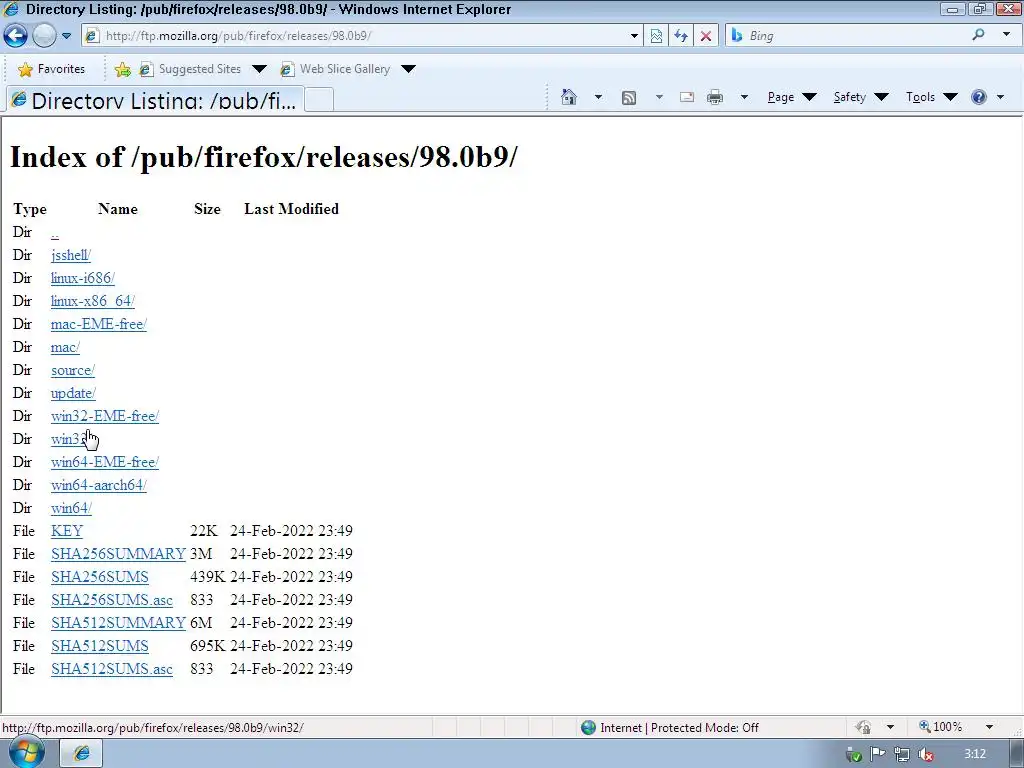Open the mac-EME-free/ directory link
Viewport: 1024px width, 768px height.
(99, 324)
